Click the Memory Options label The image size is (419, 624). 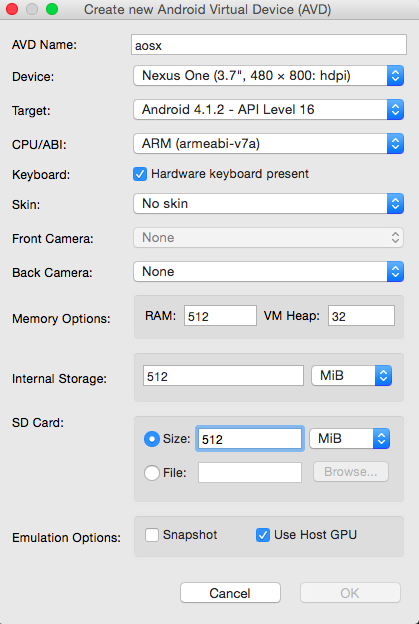tap(61, 318)
